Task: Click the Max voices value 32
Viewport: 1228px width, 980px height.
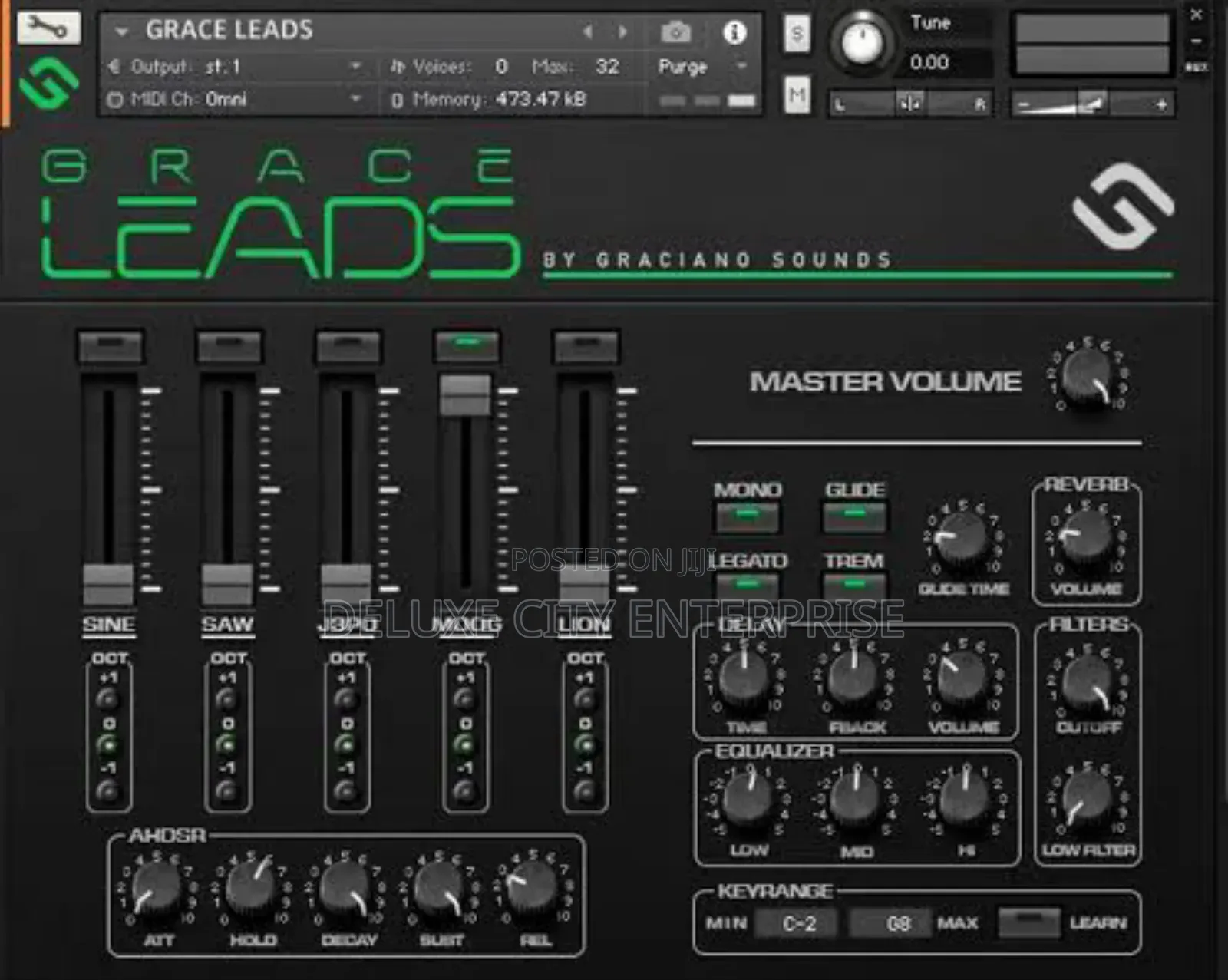Action: pos(607,67)
